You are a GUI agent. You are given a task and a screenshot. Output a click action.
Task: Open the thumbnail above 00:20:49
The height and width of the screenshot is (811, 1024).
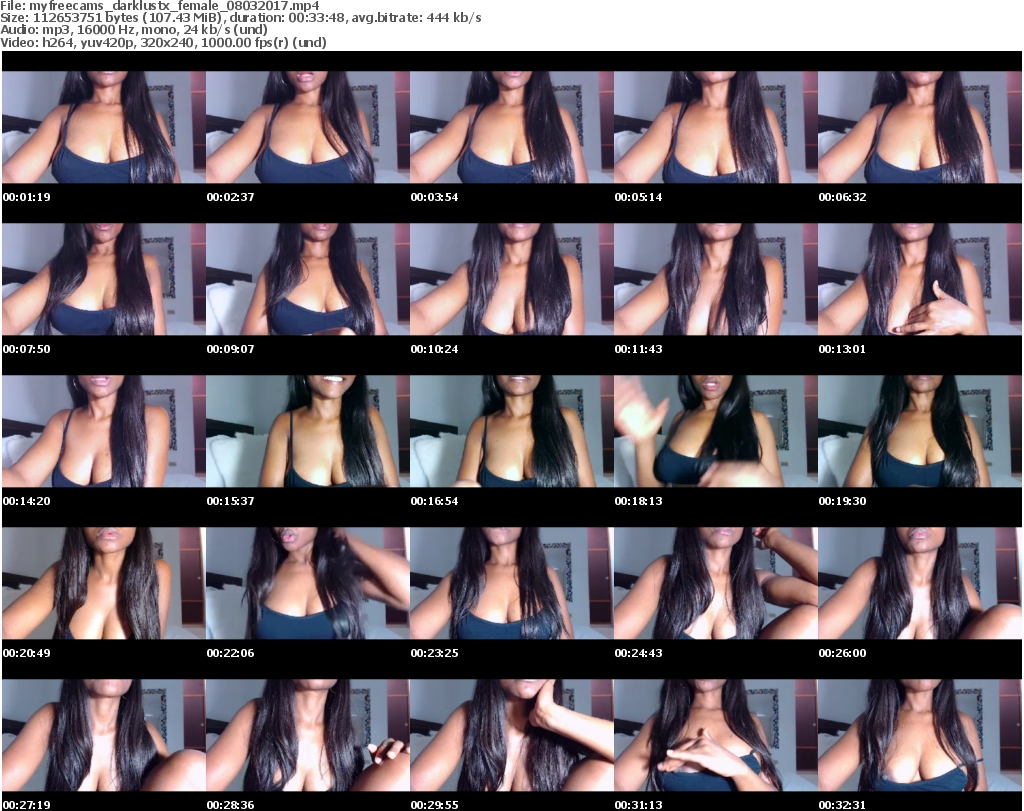(104, 583)
